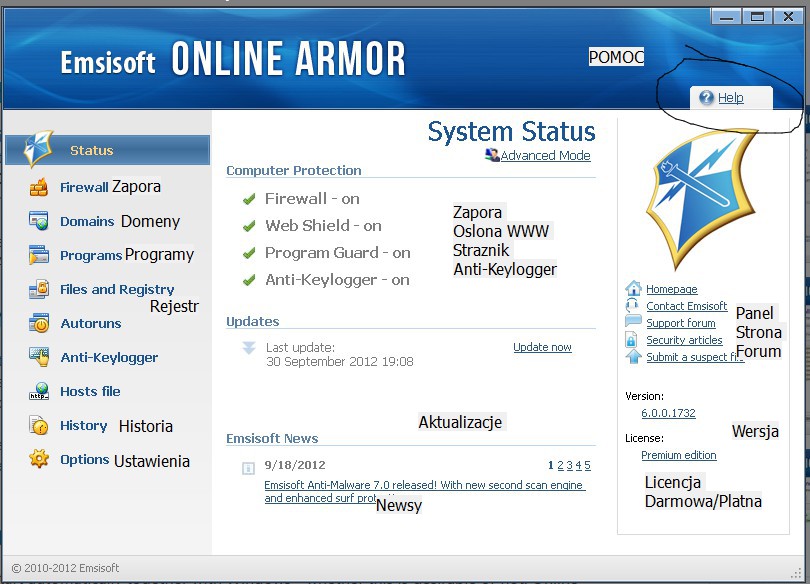Click the Anti-Keylogger - on green checkmark
This screenshot has width=810, height=584.
coord(249,280)
